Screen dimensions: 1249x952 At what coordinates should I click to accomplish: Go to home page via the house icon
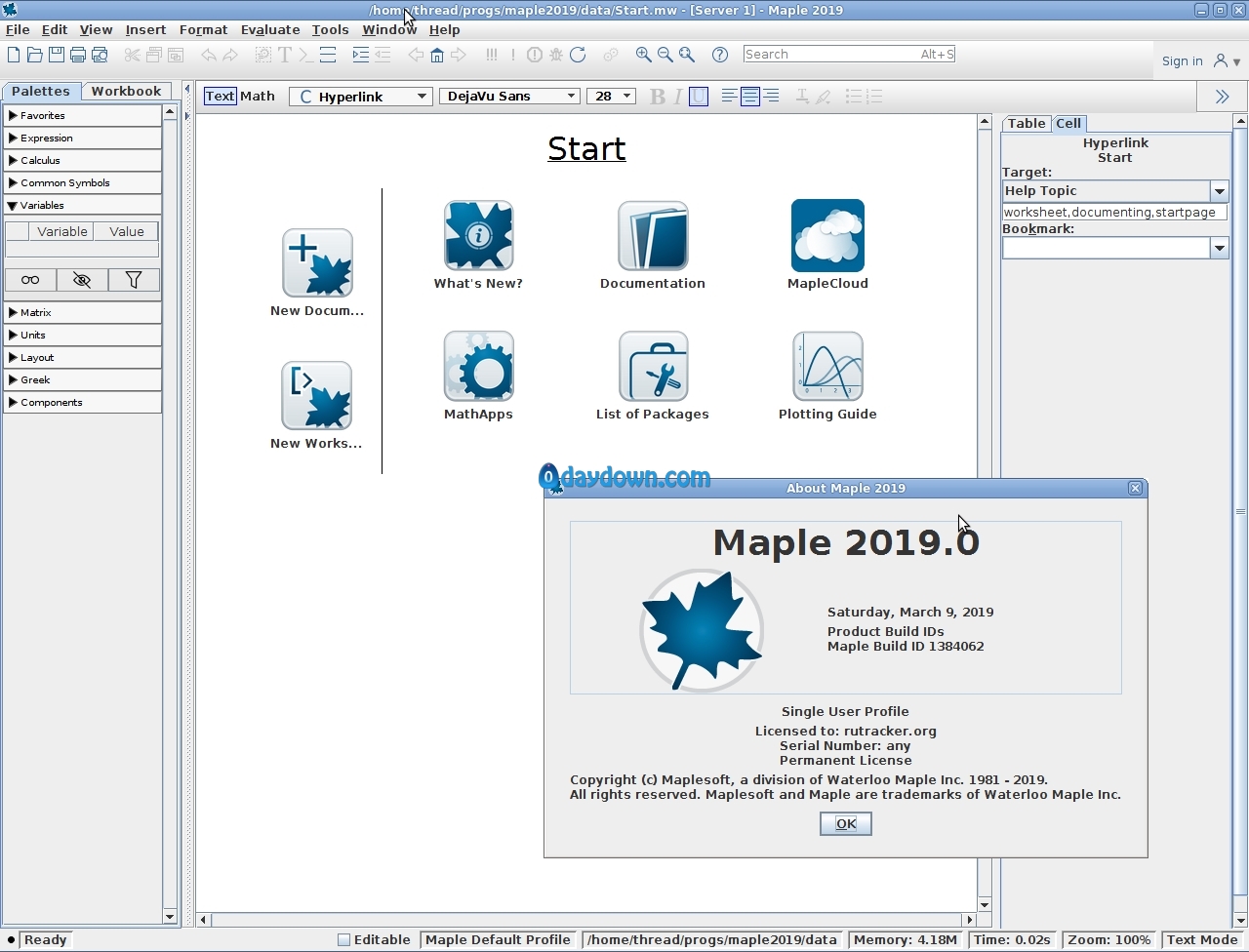coord(437,55)
